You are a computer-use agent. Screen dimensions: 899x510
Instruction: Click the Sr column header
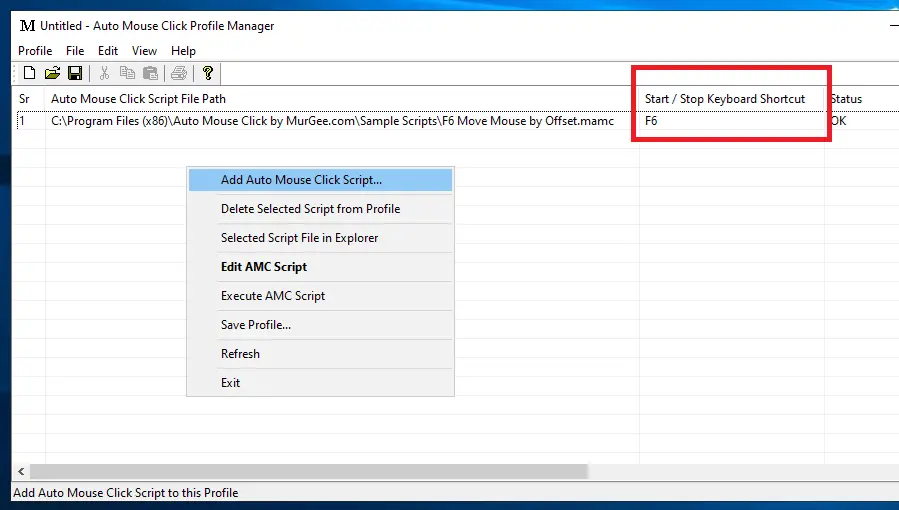29,99
